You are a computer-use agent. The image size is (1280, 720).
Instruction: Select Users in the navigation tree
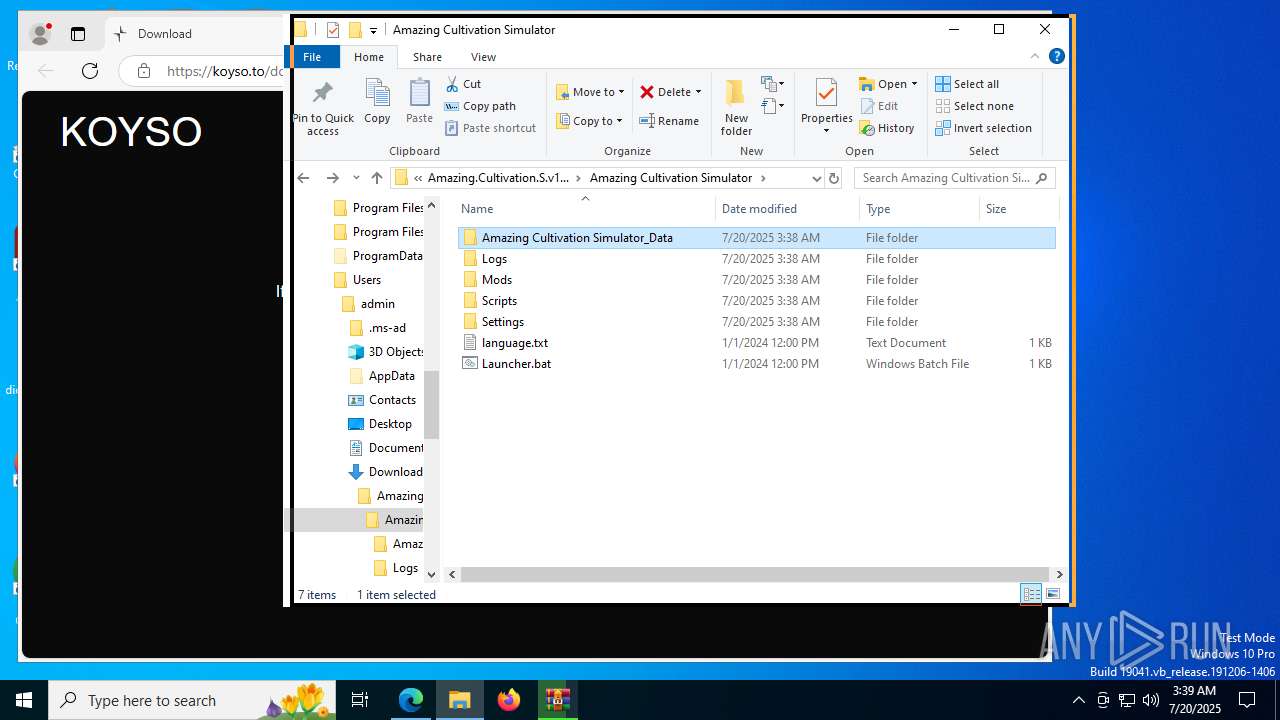[x=366, y=280]
